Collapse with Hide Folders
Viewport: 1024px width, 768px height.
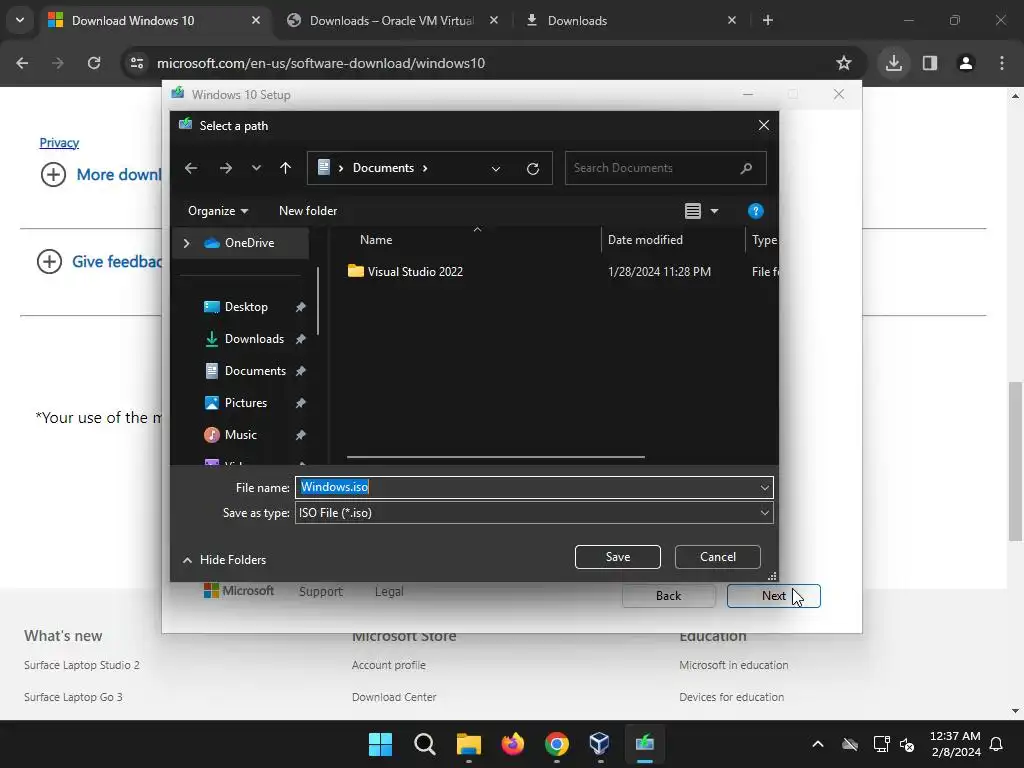[x=224, y=560]
